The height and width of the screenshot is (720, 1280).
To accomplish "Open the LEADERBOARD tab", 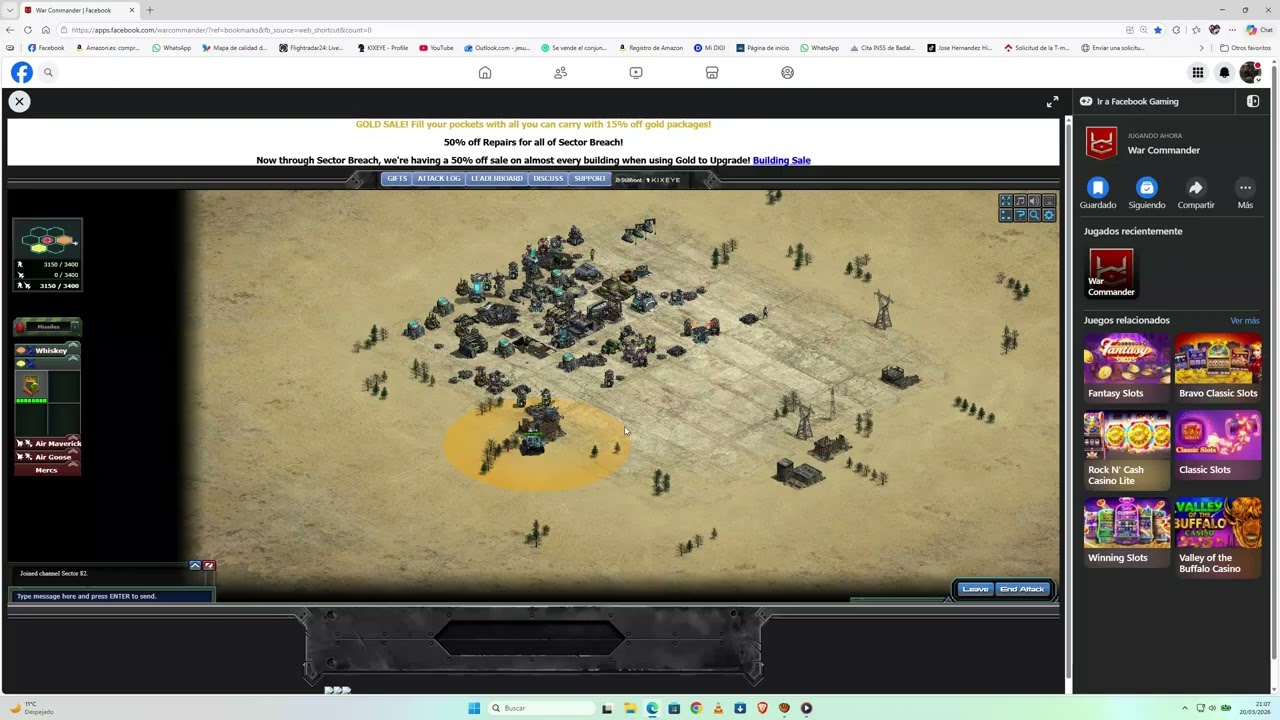I will pos(497,179).
